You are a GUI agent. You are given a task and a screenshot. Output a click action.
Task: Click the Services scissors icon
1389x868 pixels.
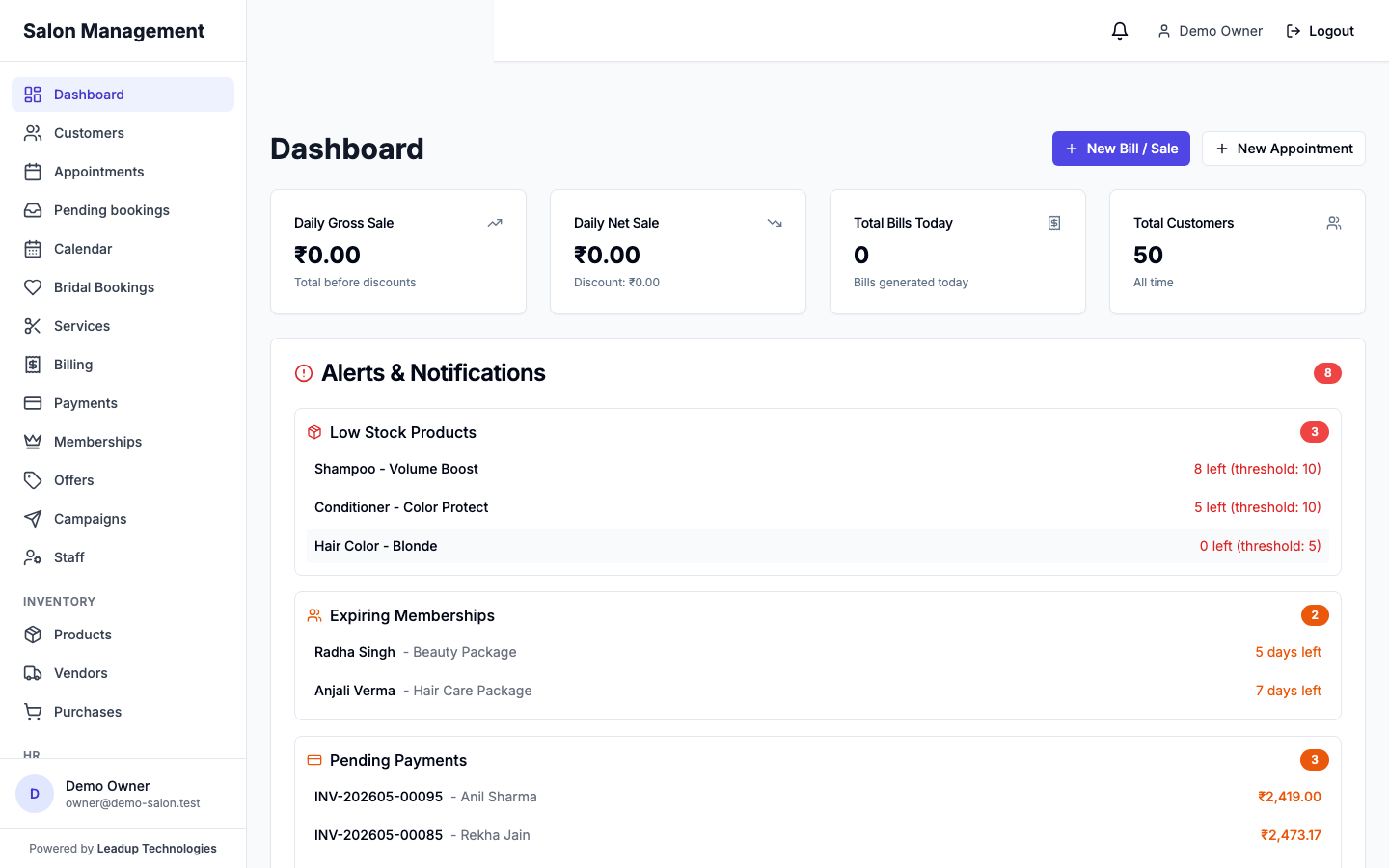[33, 326]
